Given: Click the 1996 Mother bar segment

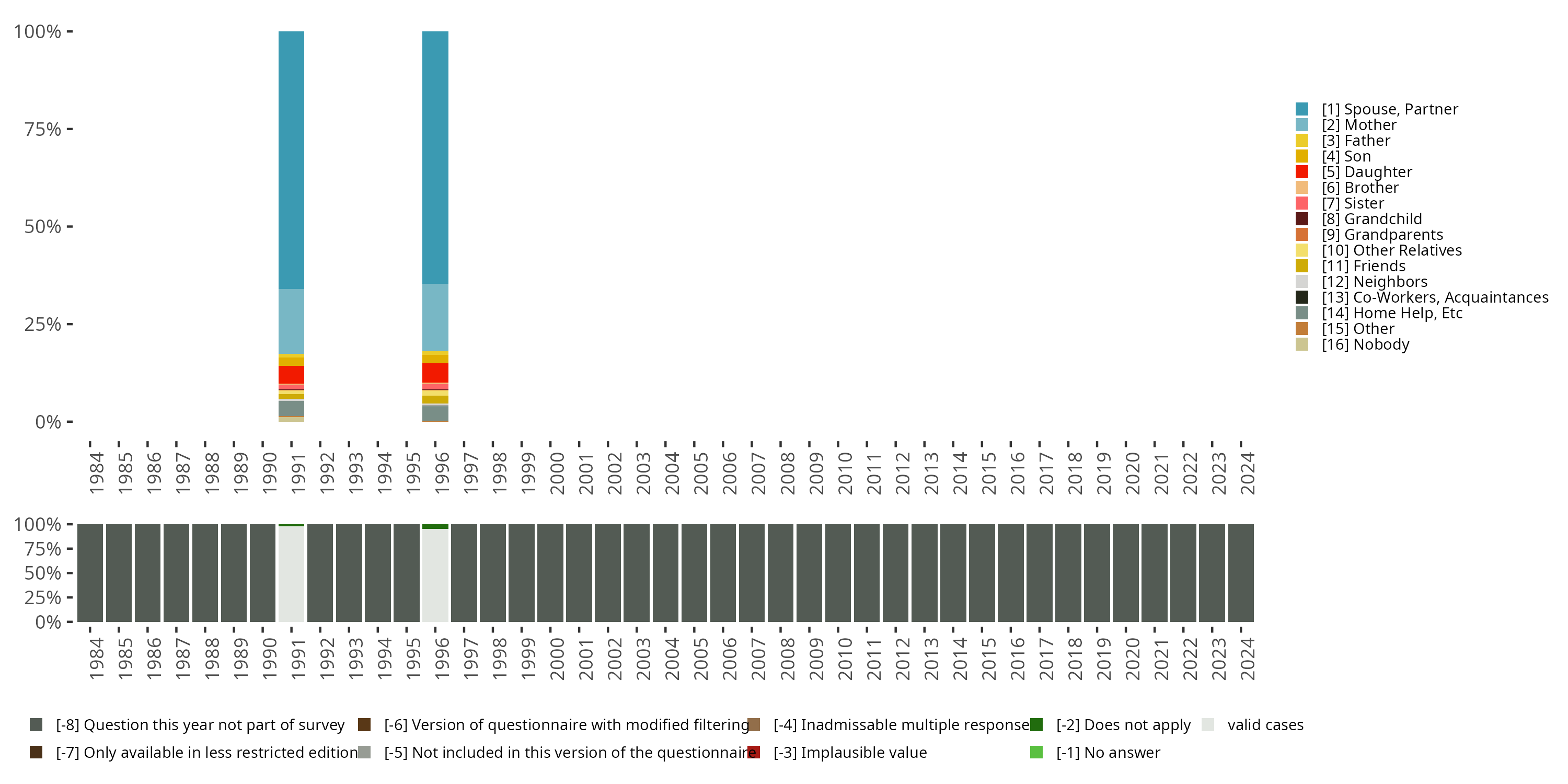Looking at the screenshot, I should [435, 317].
